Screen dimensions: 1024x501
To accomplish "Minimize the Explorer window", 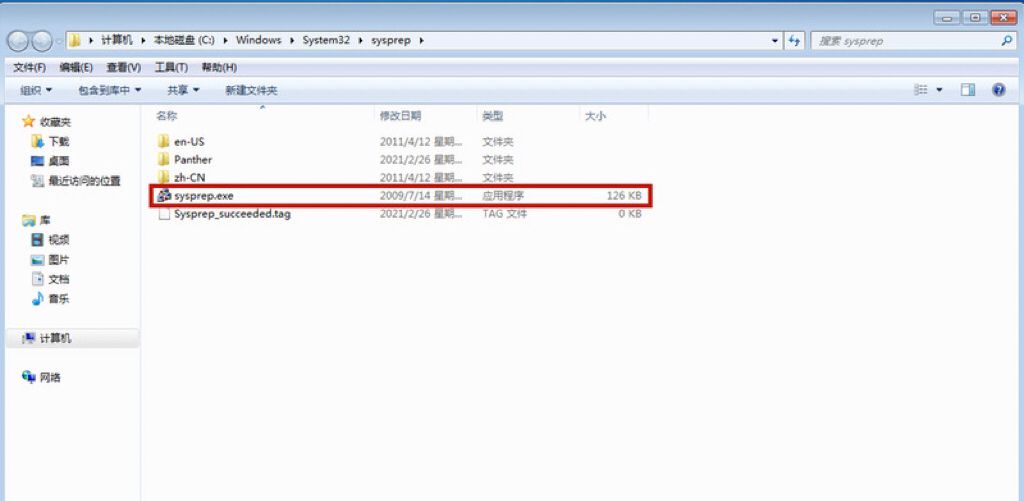I will 947,17.
